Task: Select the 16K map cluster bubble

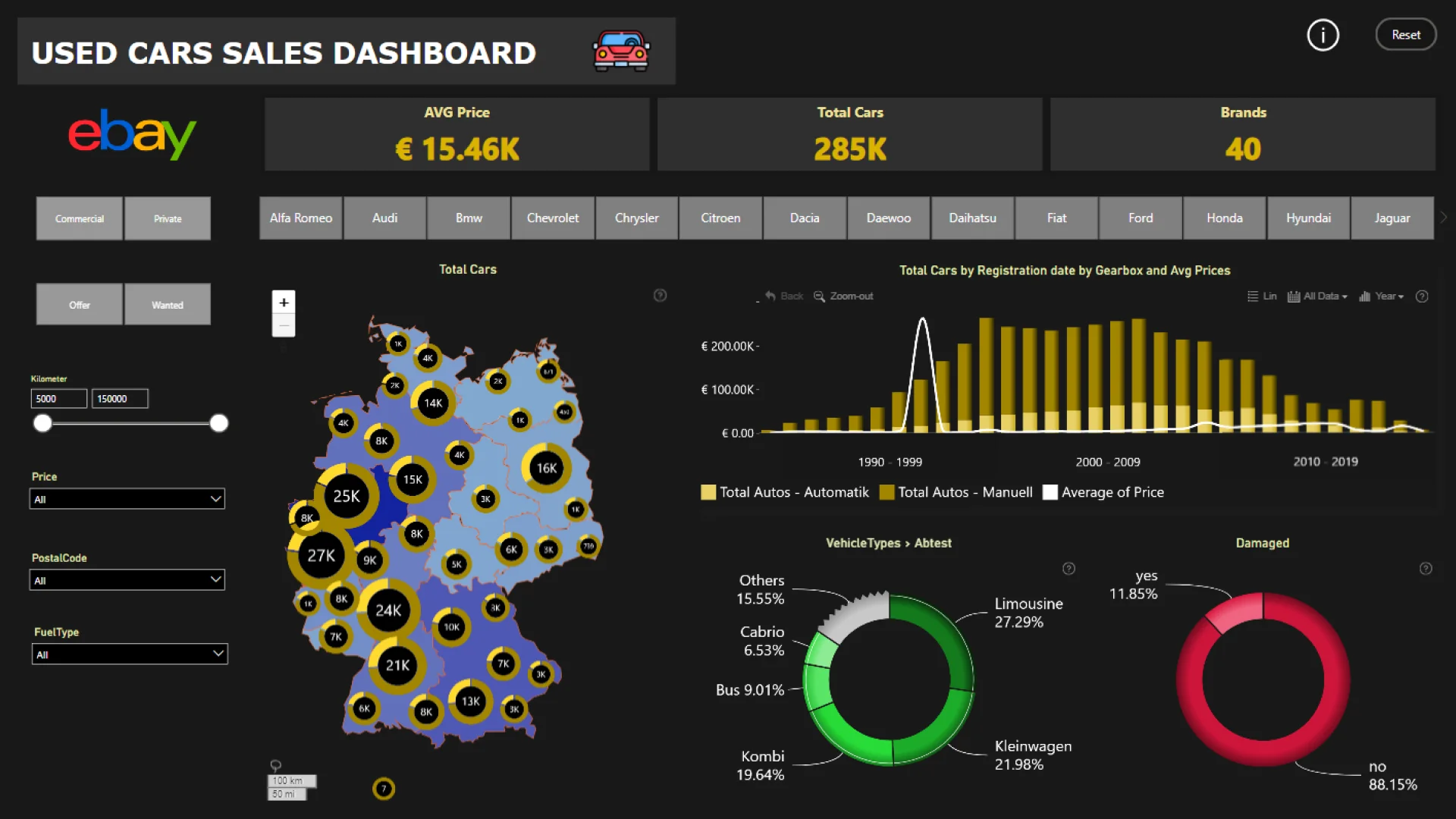Action: (546, 468)
